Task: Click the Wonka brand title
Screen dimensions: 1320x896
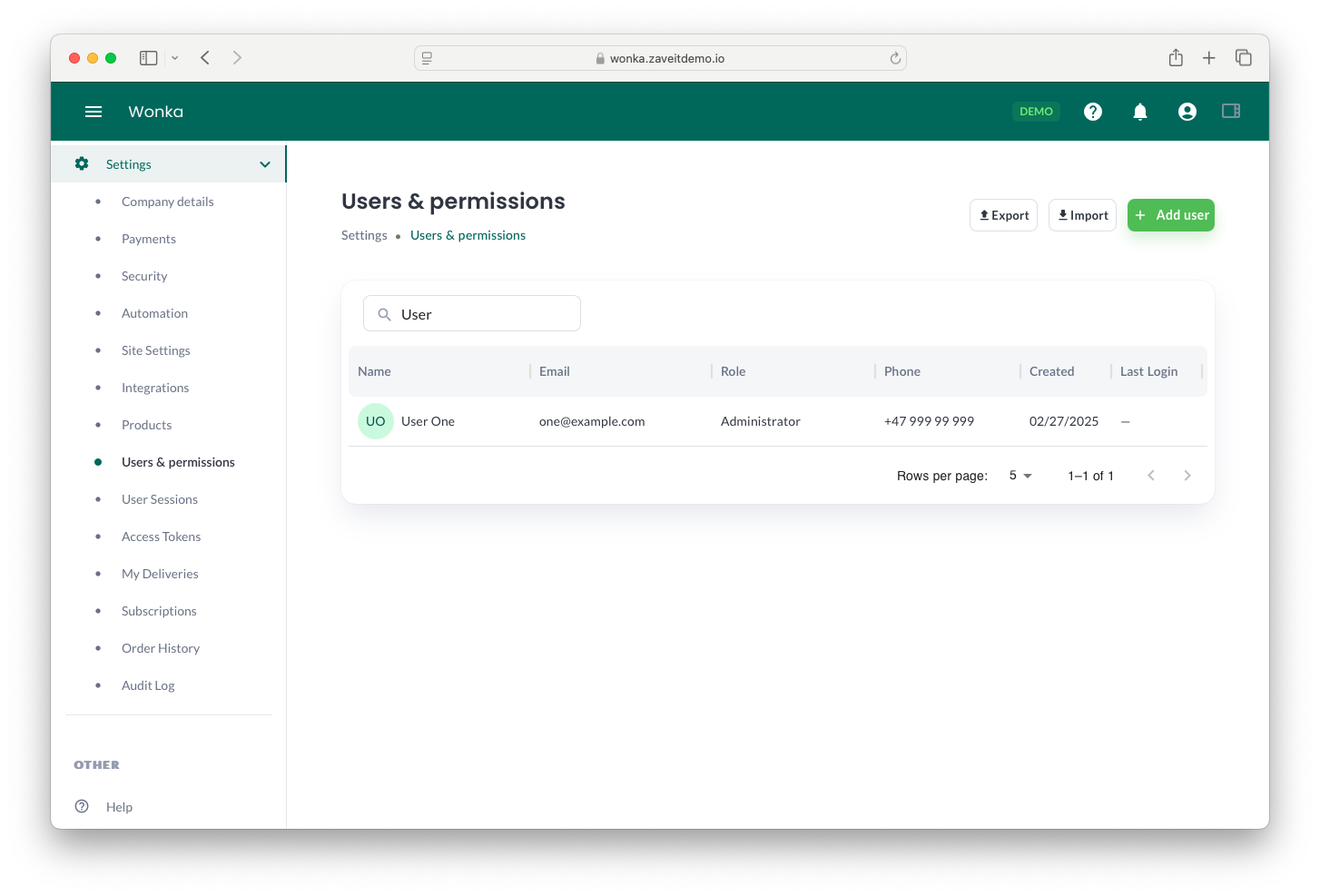Action: 155,112
